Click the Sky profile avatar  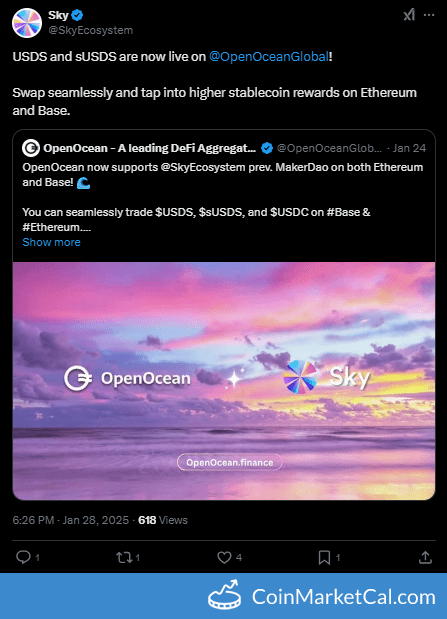pos(27,23)
